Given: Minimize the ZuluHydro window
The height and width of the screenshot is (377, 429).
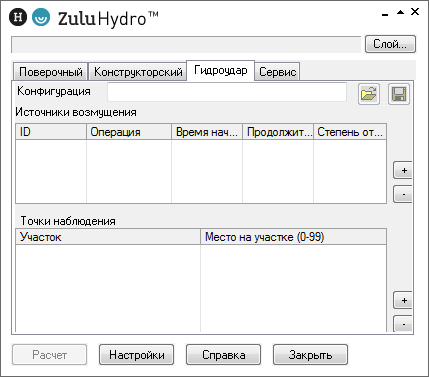Looking at the screenshot, I should 385,14.
